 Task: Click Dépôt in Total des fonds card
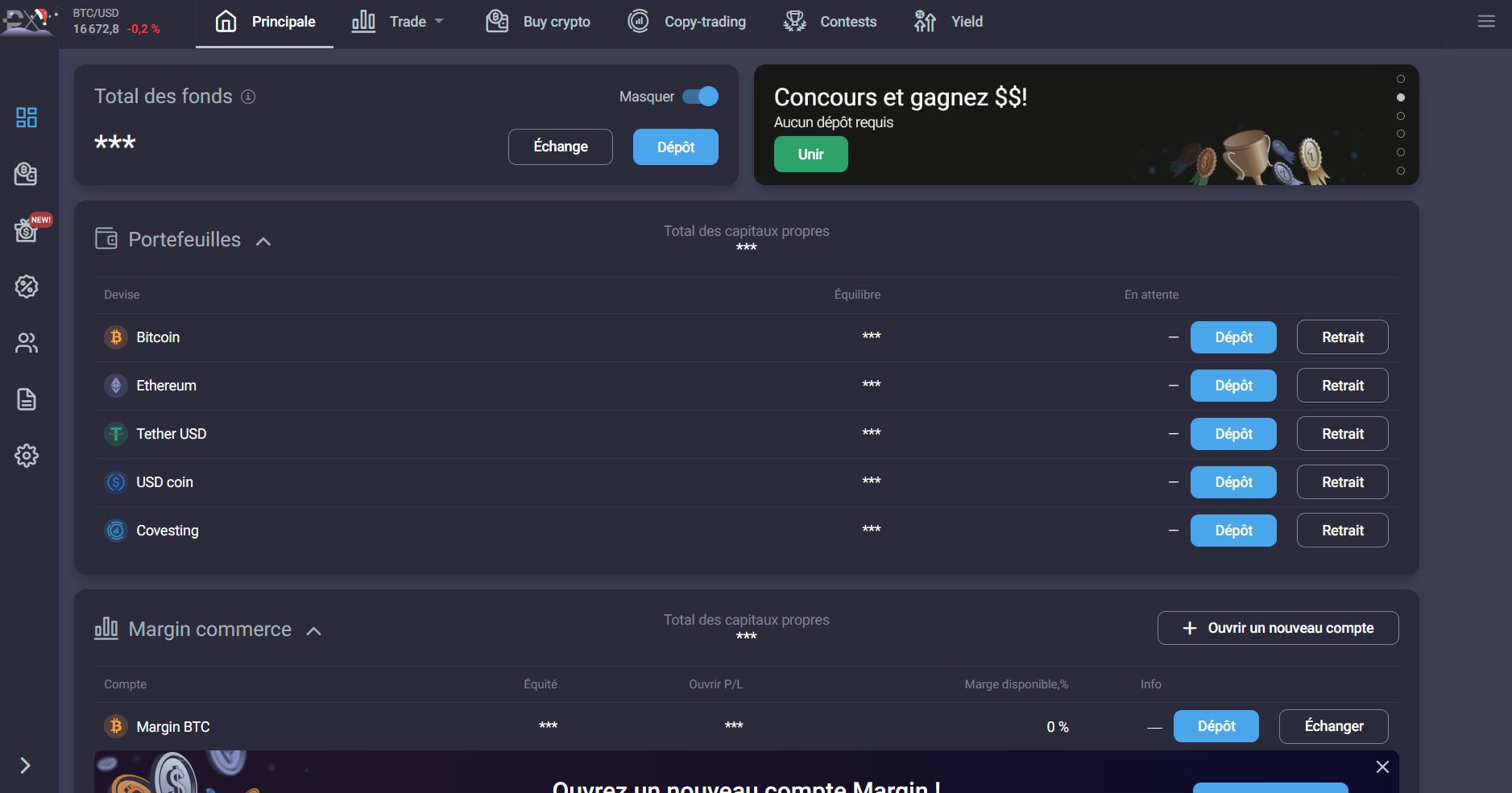[x=676, y=147]
